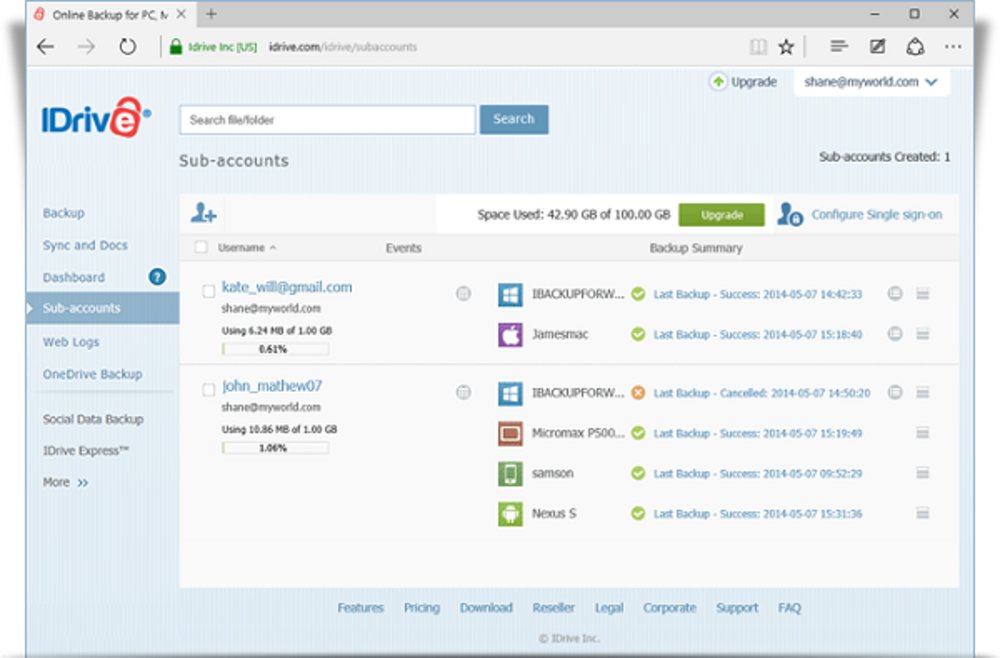Click the green Upgrade button
The width and height of the screenshot is (1000, 658).
pyautogui.click(x=721, y=215)
